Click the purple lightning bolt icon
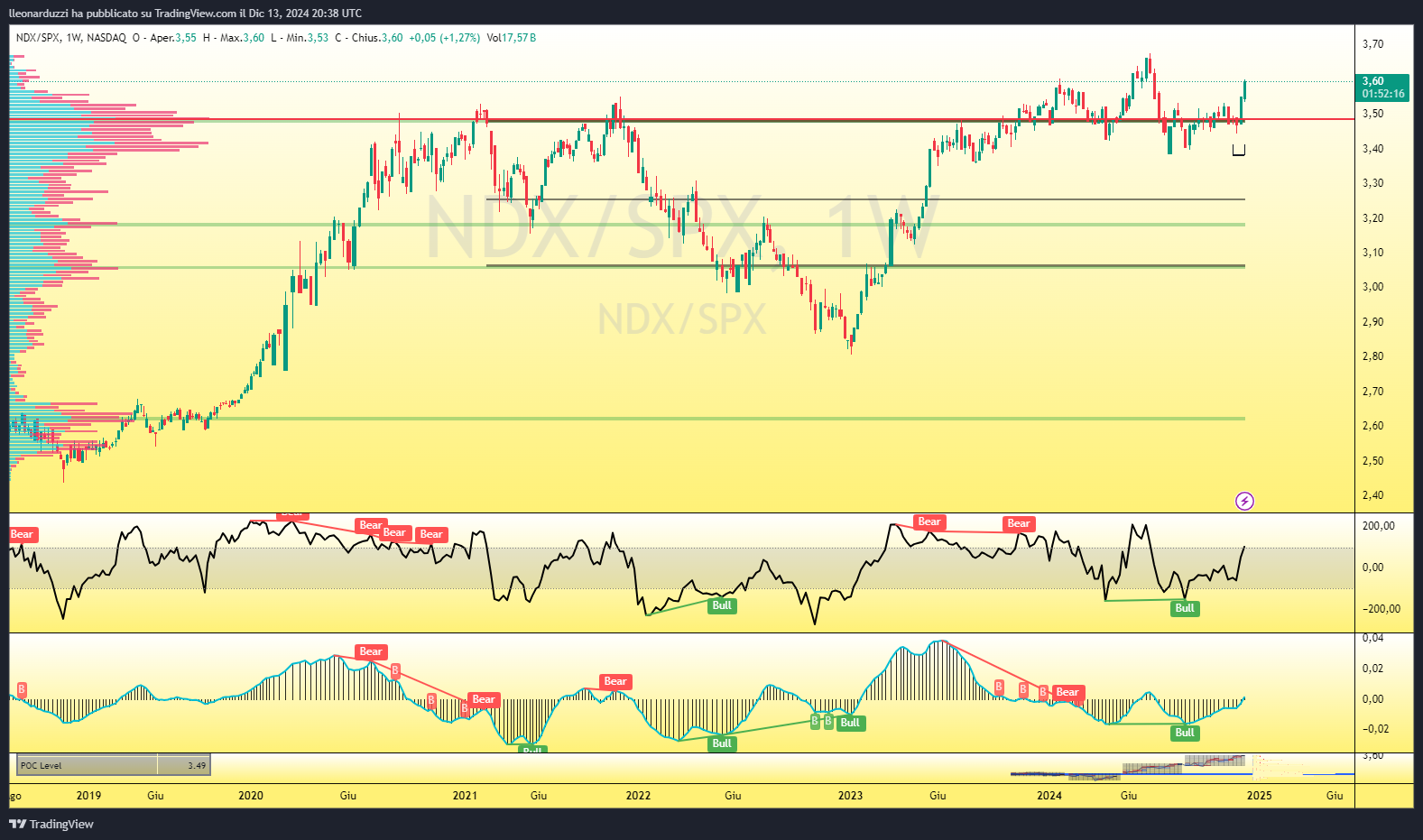Image resolution: width=1423 pixels, height=840 pixels. point(1244,501)
